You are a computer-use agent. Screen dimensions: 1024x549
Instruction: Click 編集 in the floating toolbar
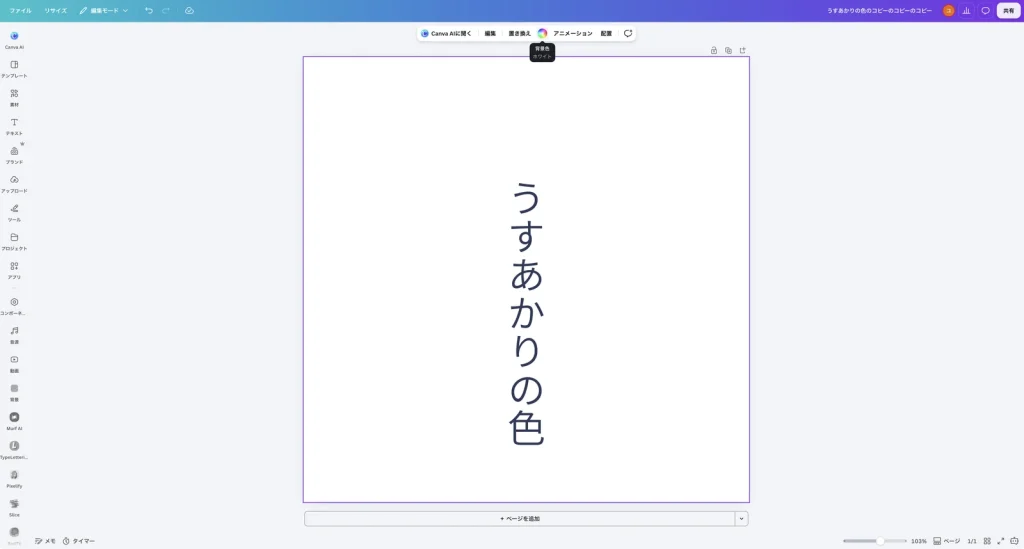tap(490, 33)
